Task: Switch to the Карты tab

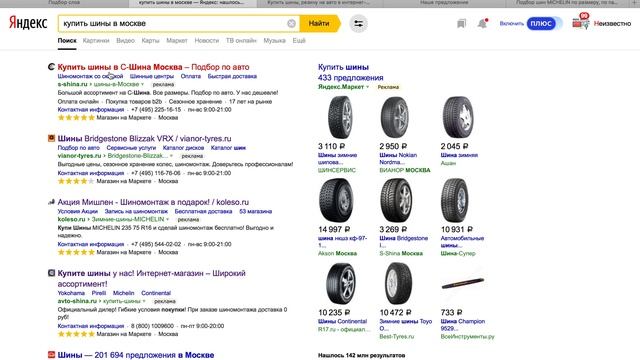Action: (150, 41)
